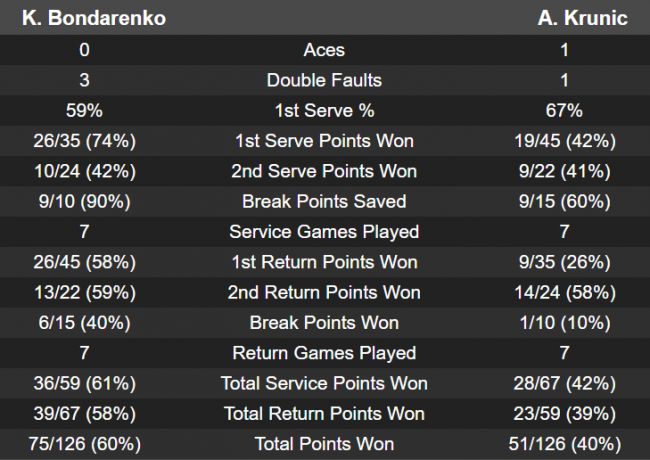Select the Service Games Played label

324,232
